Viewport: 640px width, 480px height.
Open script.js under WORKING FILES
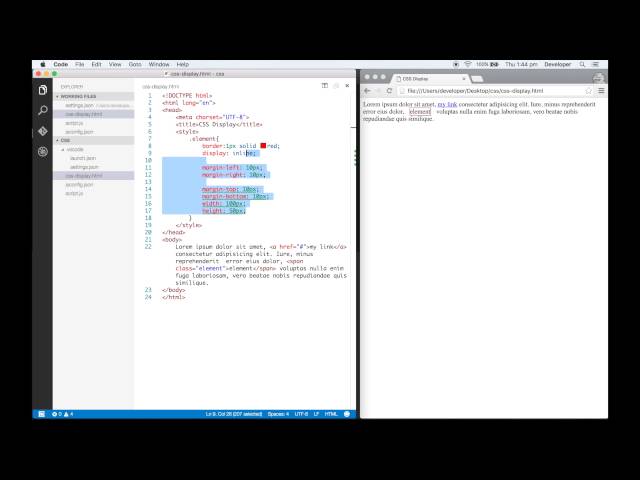pos(93,123)
